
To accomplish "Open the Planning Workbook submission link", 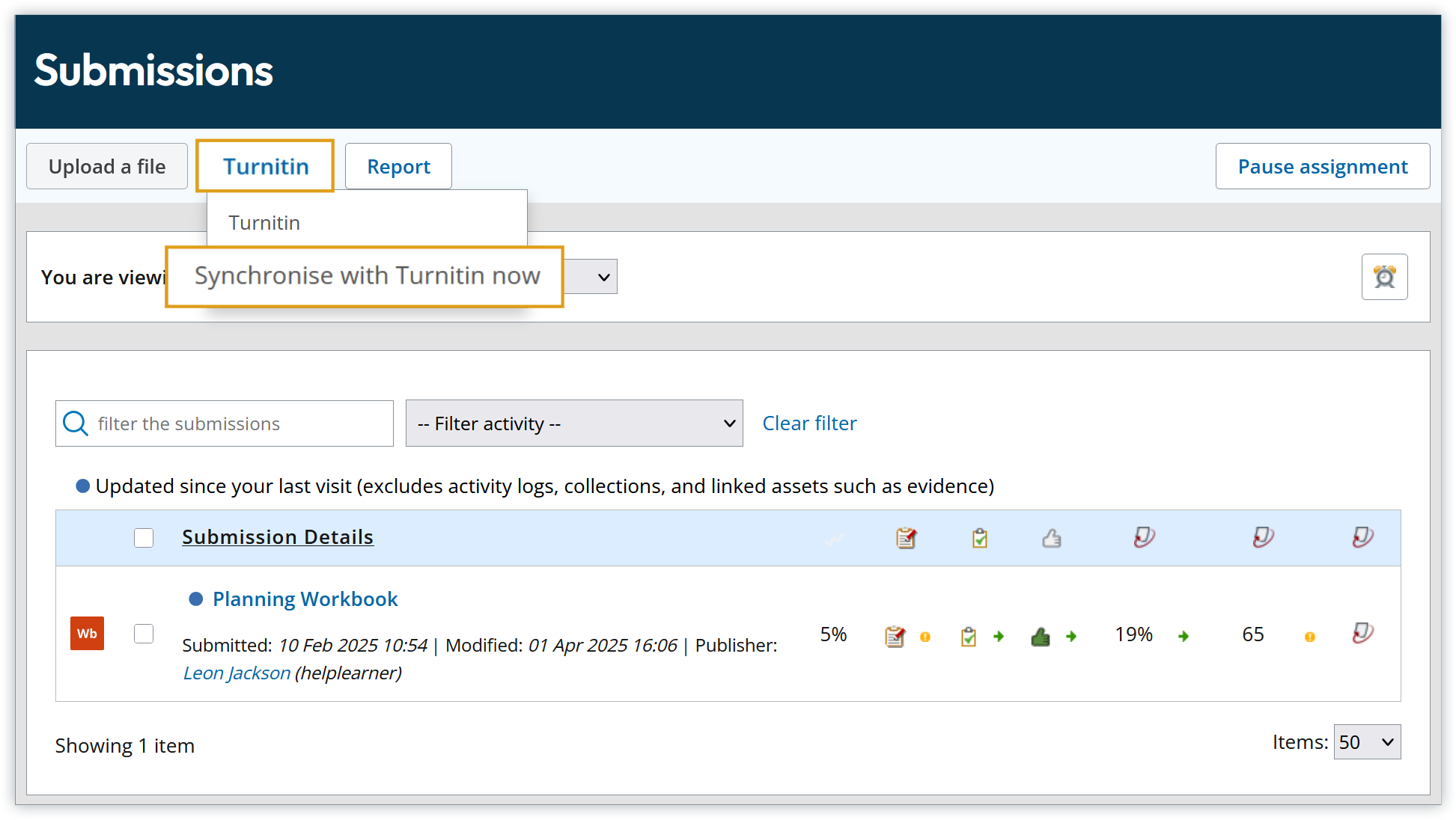I will point(305,599).
